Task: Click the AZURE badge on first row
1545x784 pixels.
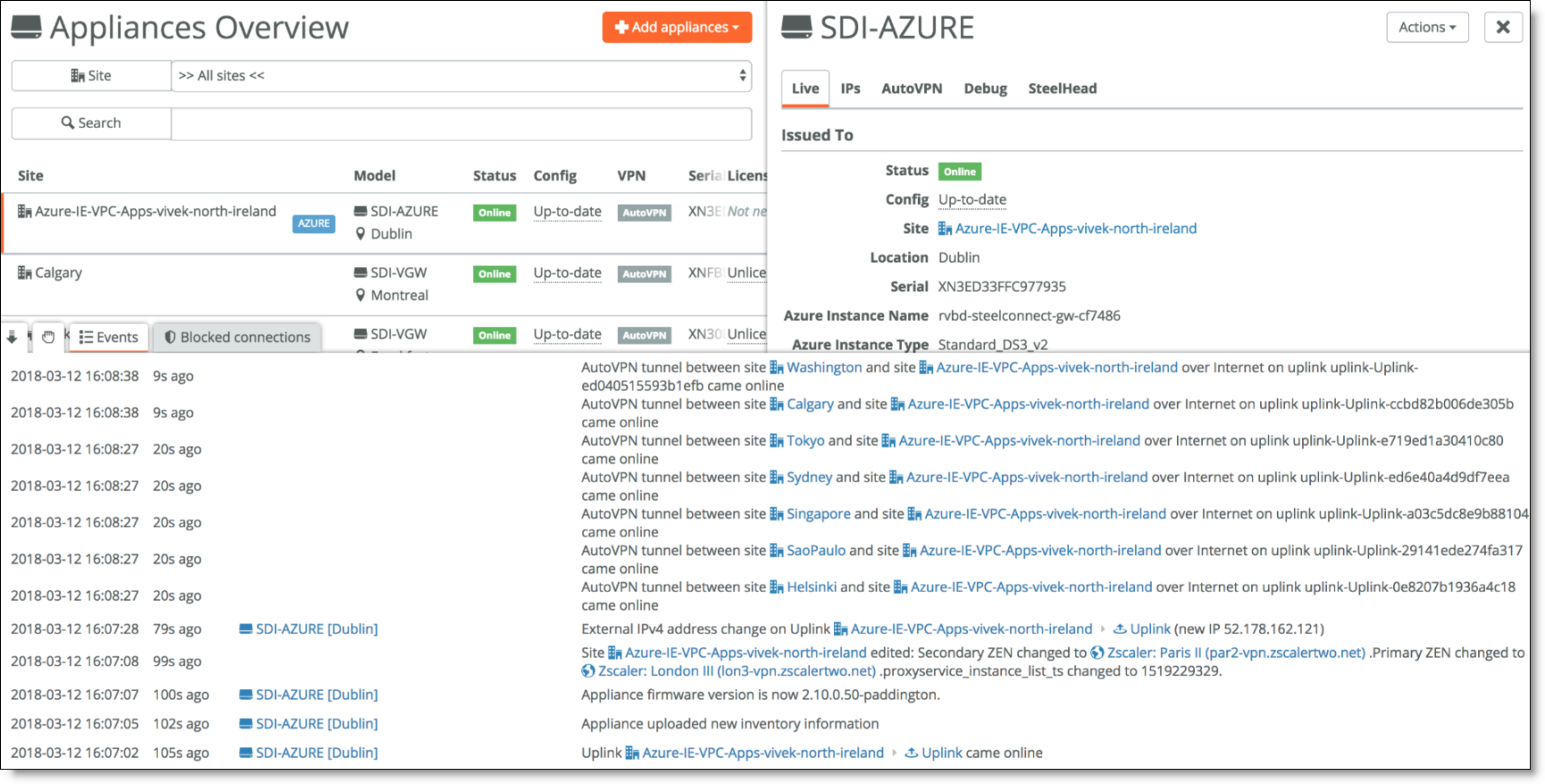Action: (x=313, y=223)
